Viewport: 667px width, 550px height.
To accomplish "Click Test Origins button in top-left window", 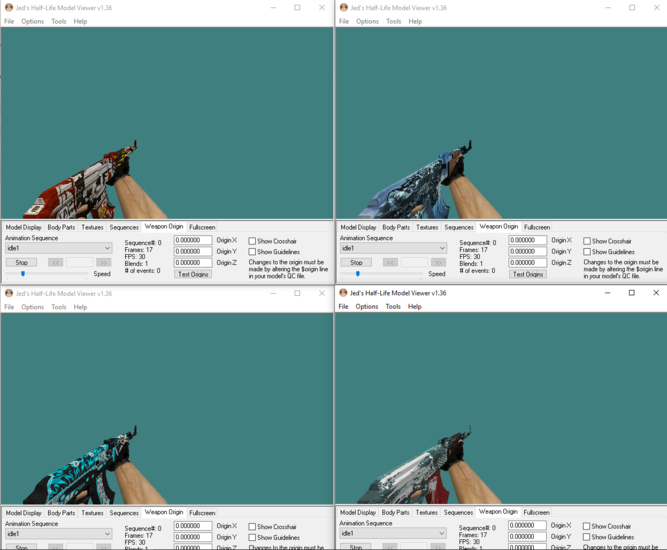I will pos(192,274).
